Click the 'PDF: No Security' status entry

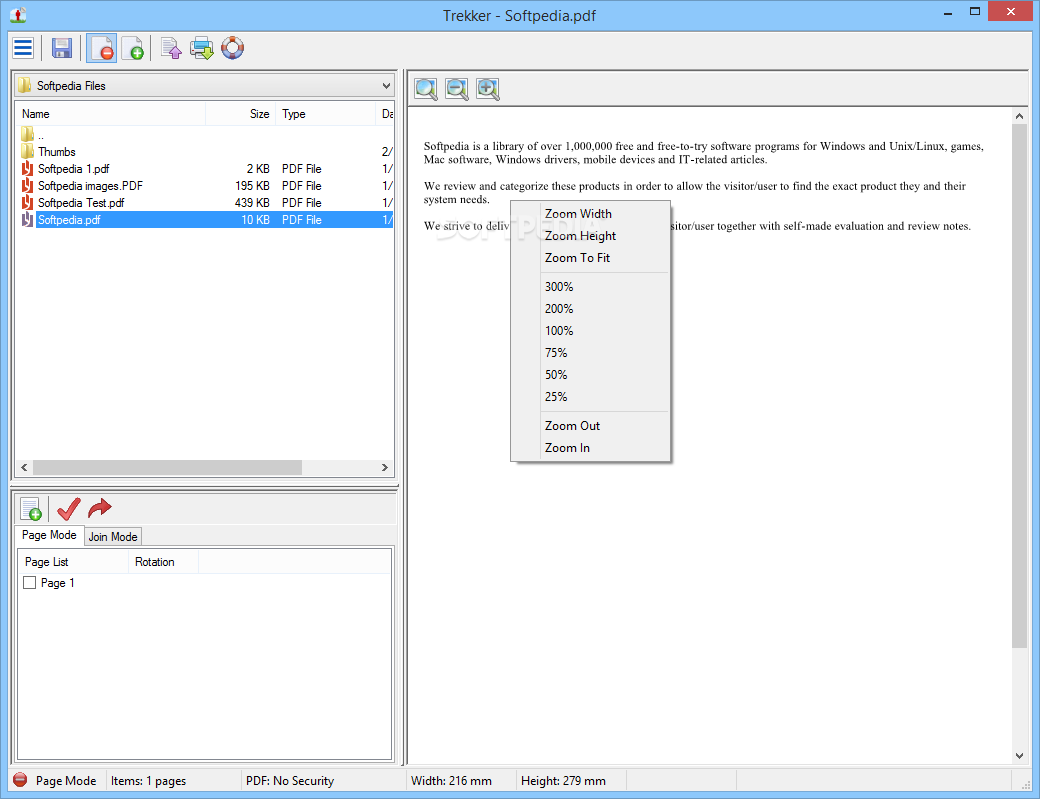290,780
